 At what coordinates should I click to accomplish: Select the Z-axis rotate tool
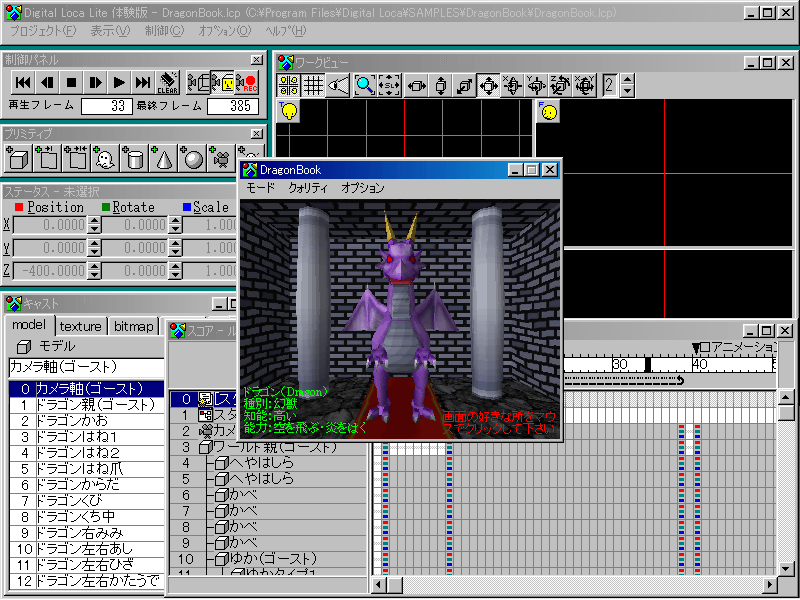click(560, 85)
